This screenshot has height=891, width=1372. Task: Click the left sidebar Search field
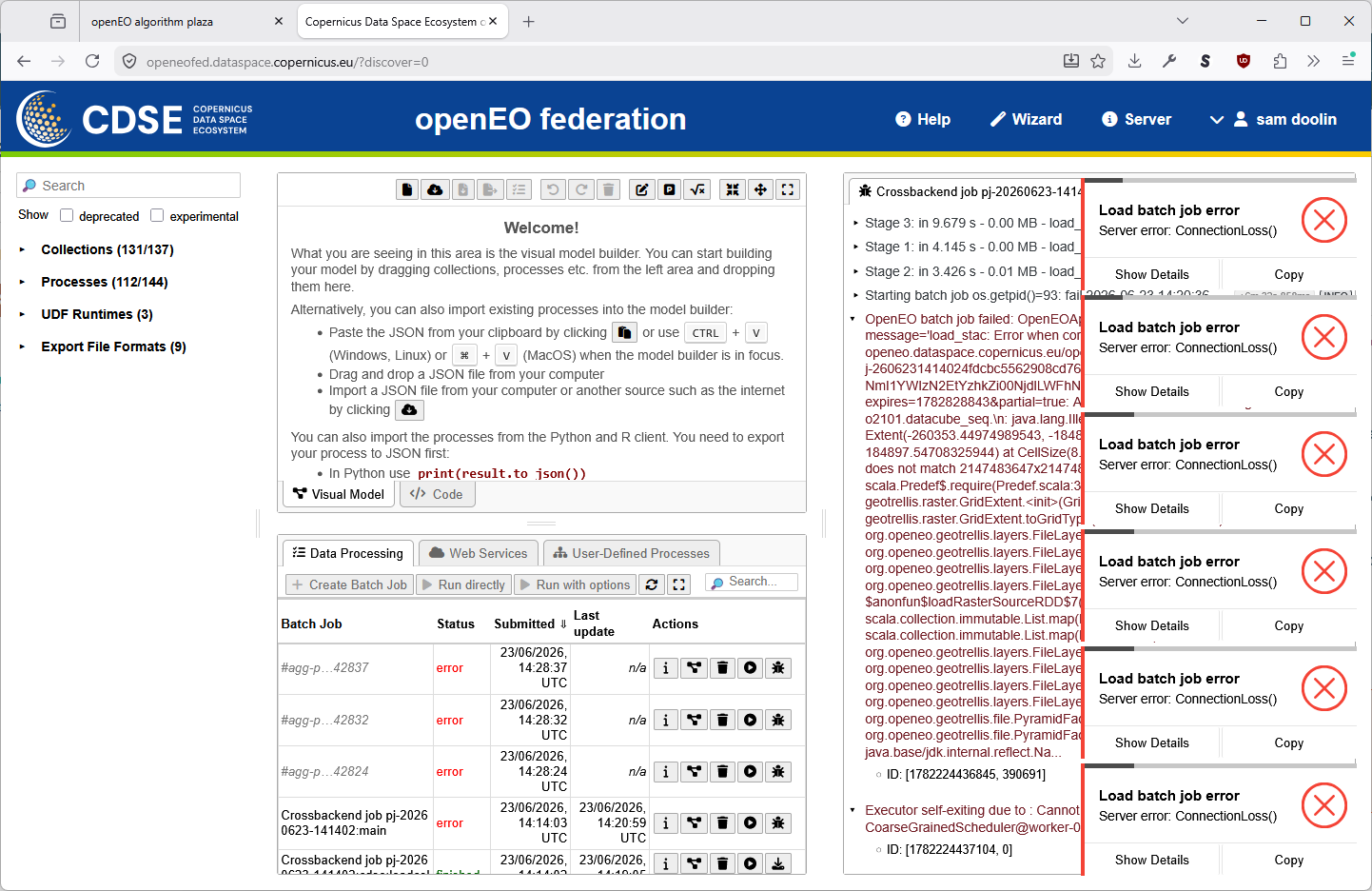click(128, 186)
